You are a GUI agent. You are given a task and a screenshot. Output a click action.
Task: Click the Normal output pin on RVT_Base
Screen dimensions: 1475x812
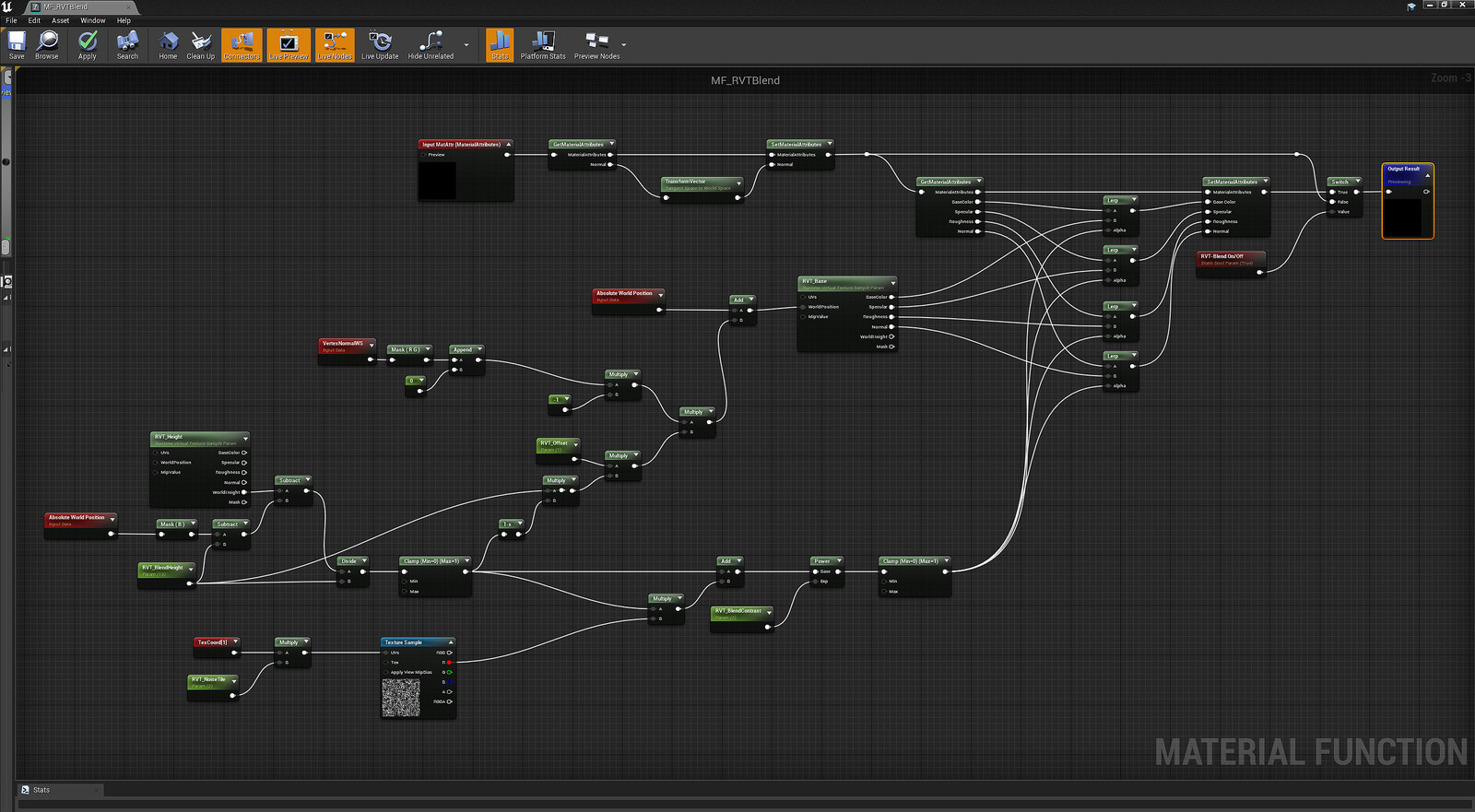click(x=891, y=327)
